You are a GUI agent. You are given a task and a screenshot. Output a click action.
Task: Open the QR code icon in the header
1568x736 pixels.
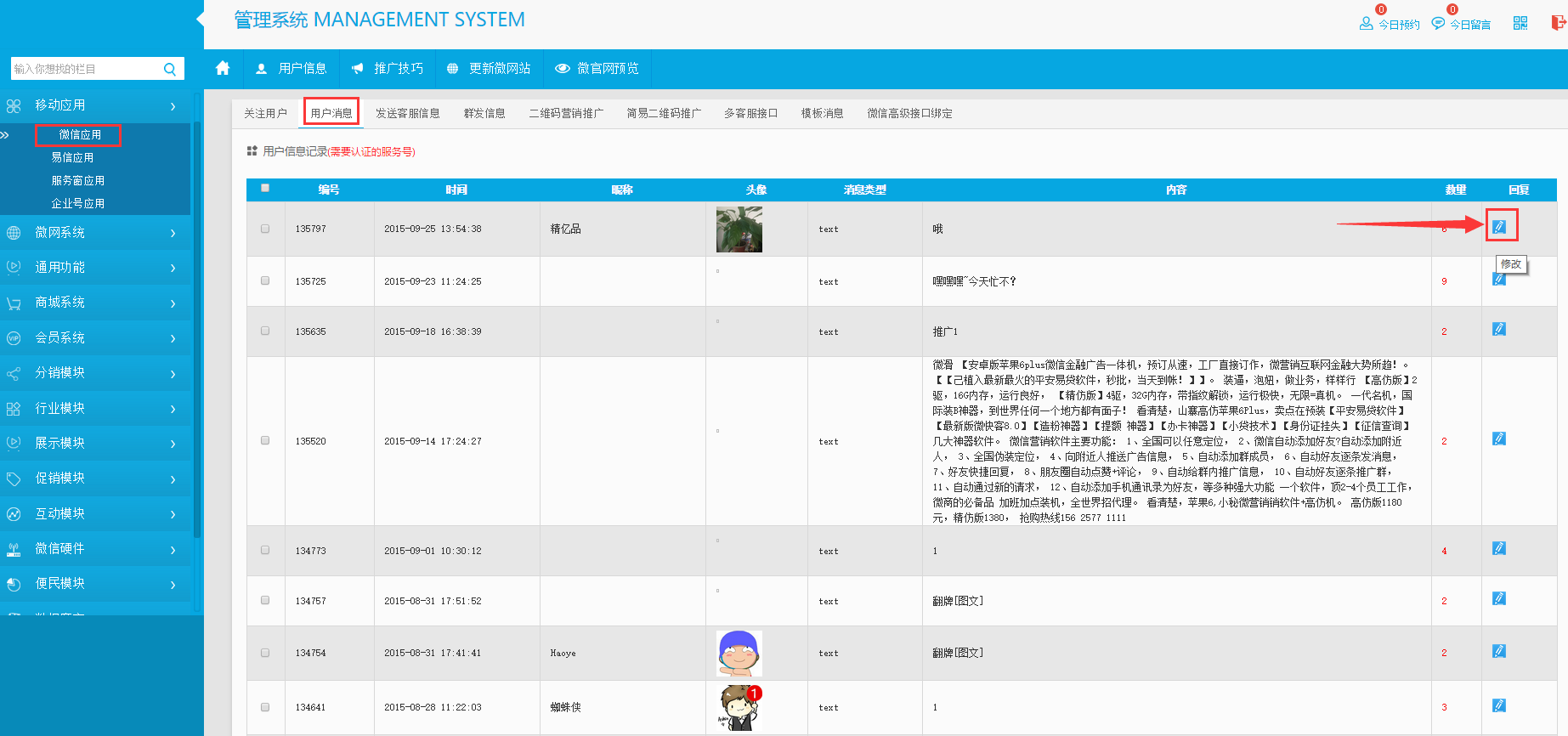[x=1520, y=23]
